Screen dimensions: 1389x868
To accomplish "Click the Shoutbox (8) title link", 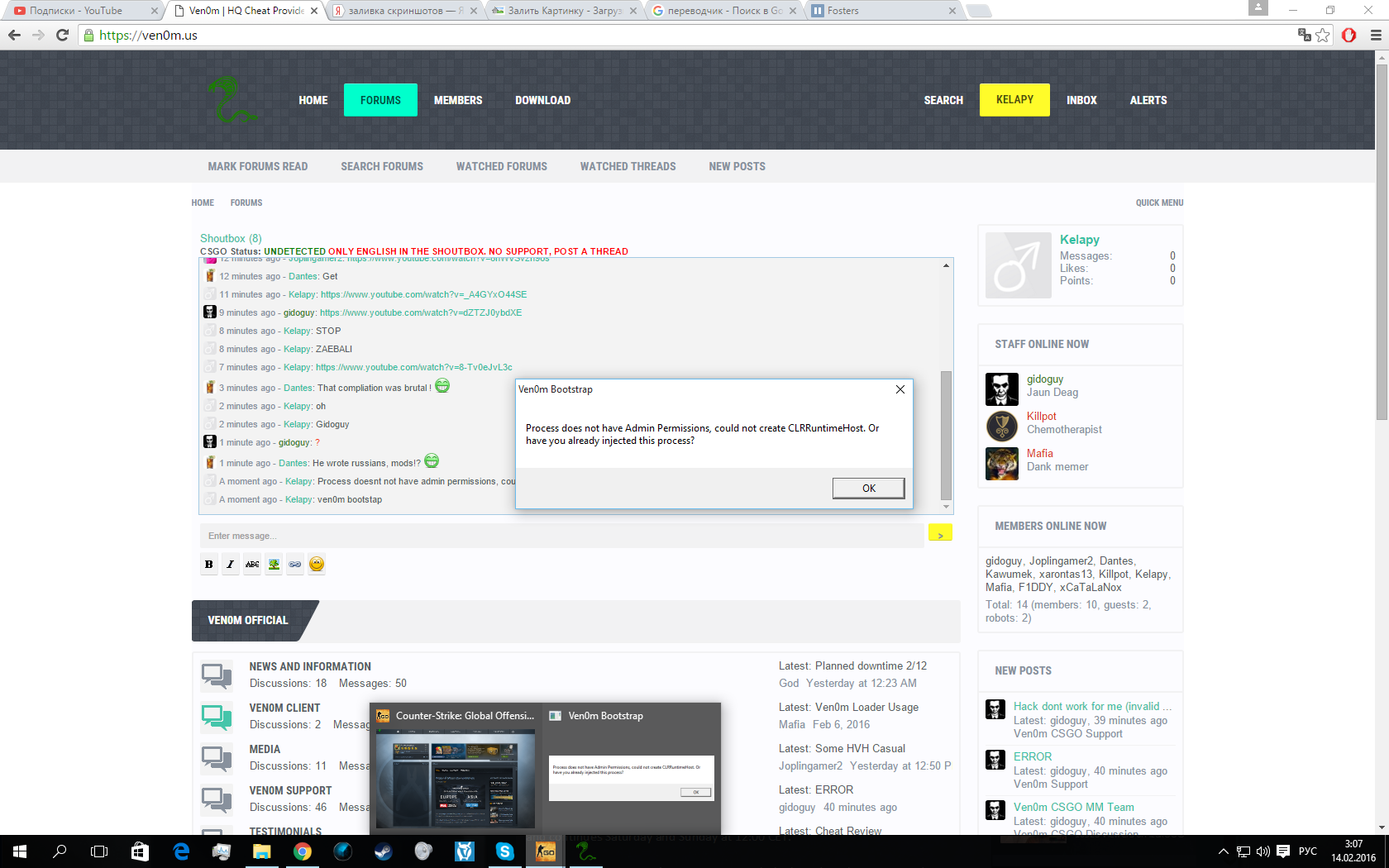I will [x=231, y=238].
